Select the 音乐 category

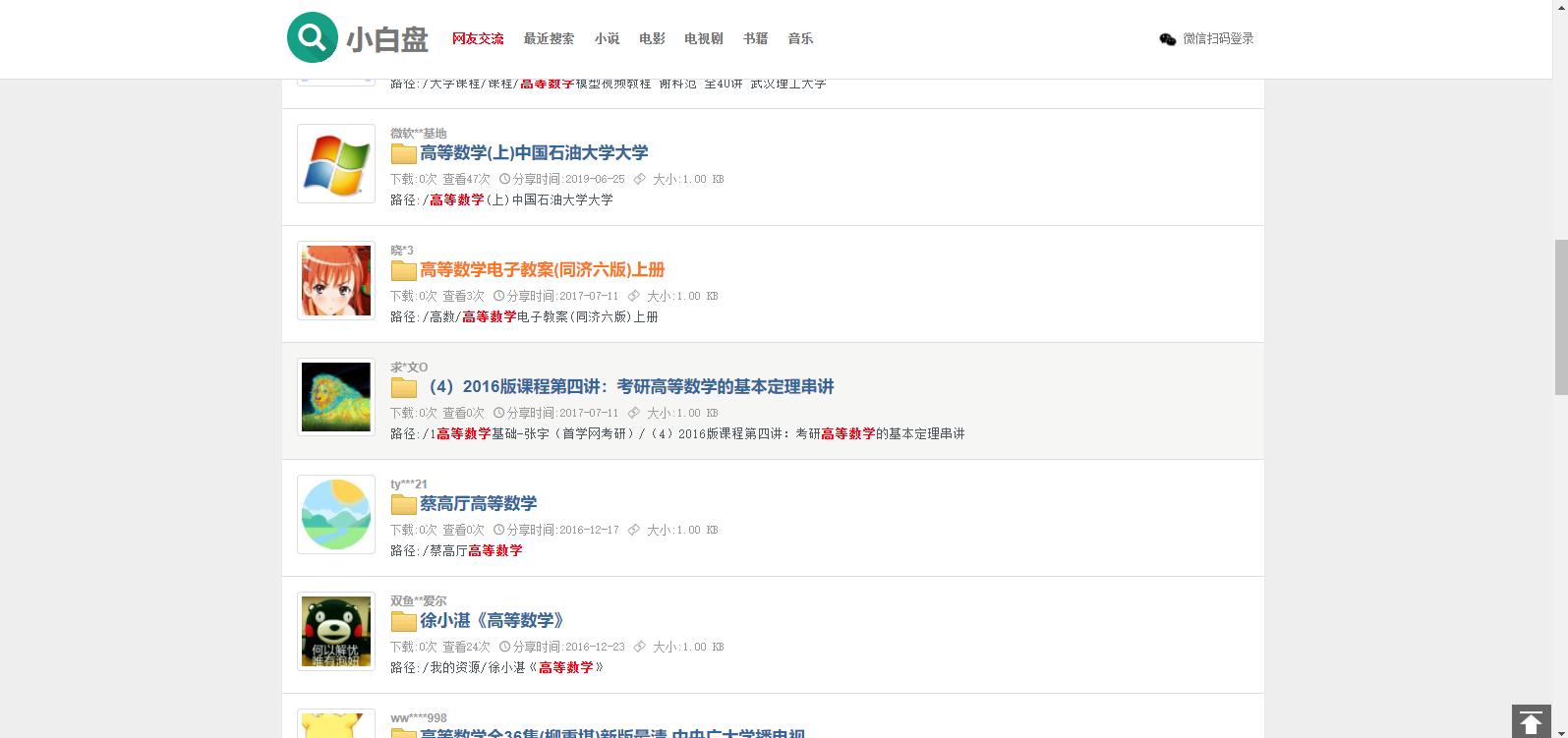[x=800, y=38]
